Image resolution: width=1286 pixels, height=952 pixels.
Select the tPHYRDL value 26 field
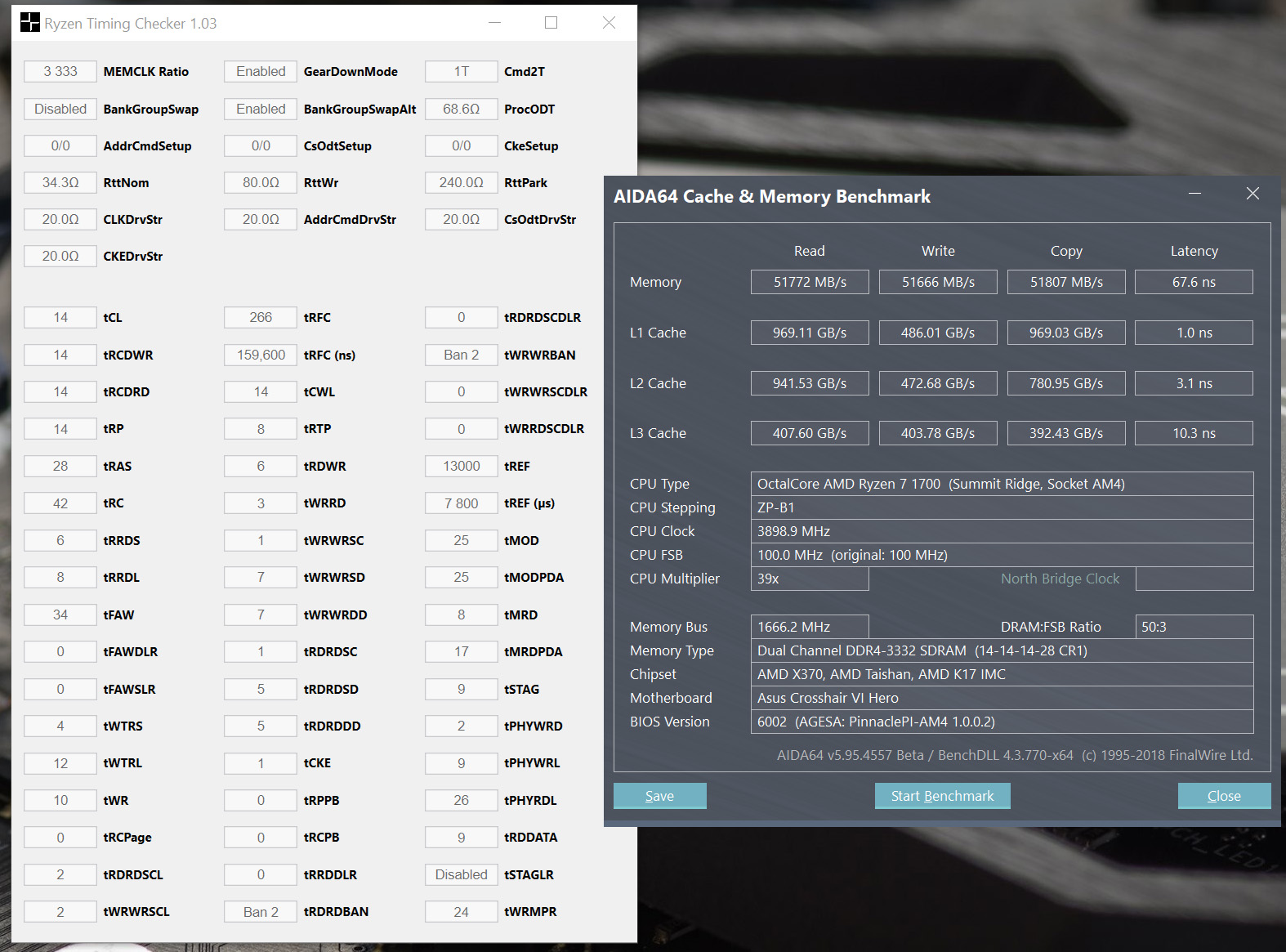pos(462,800)
